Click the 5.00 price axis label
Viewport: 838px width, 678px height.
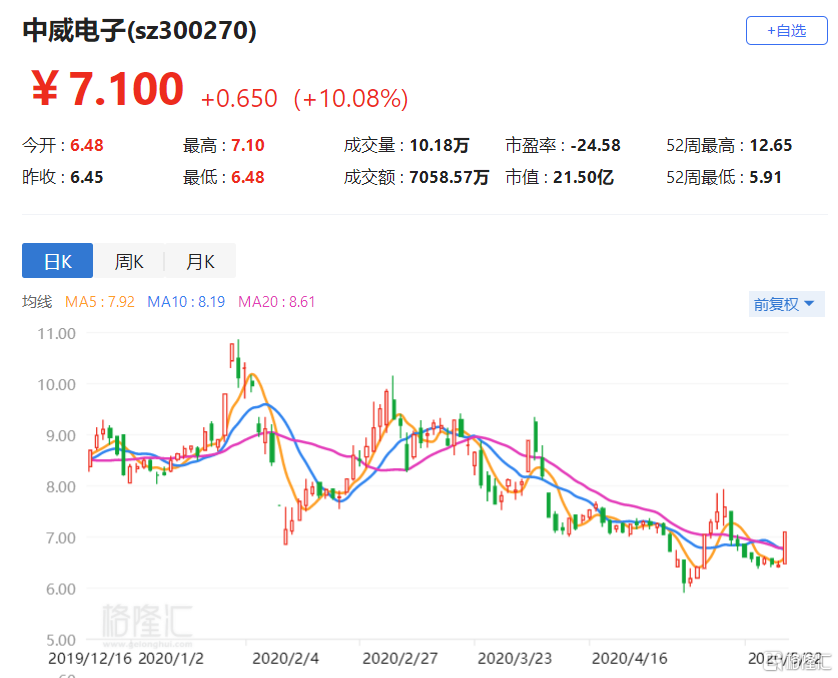pyautogui.click(x=60, y=640)
